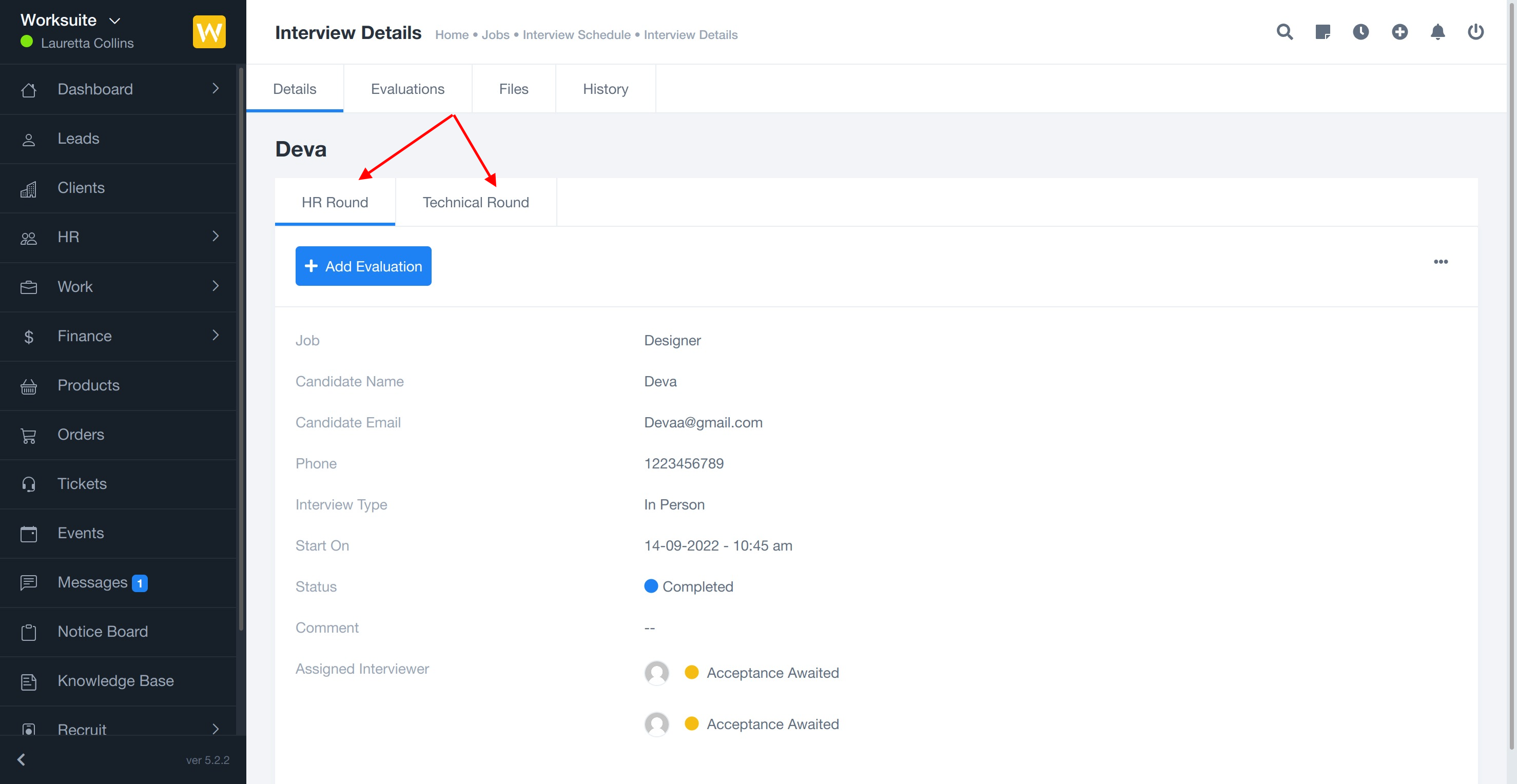The height and width of the screenshot is (784, 1517).
Task: Expand the HR sidebar section
Action: point(216,237)
